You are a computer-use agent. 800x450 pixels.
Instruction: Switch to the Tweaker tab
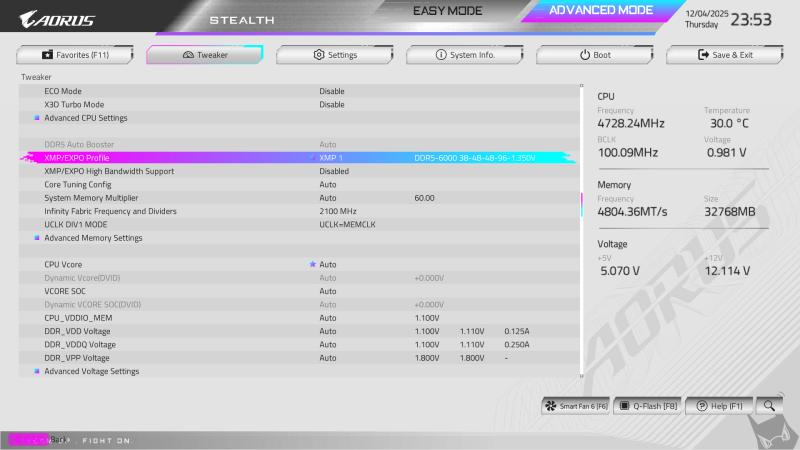tap(205, 55)
